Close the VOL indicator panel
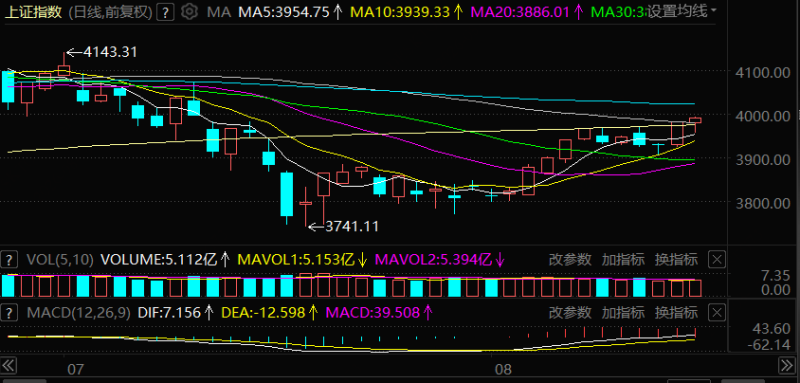This screenshot has height=383, width=800. tap(717, 260)
